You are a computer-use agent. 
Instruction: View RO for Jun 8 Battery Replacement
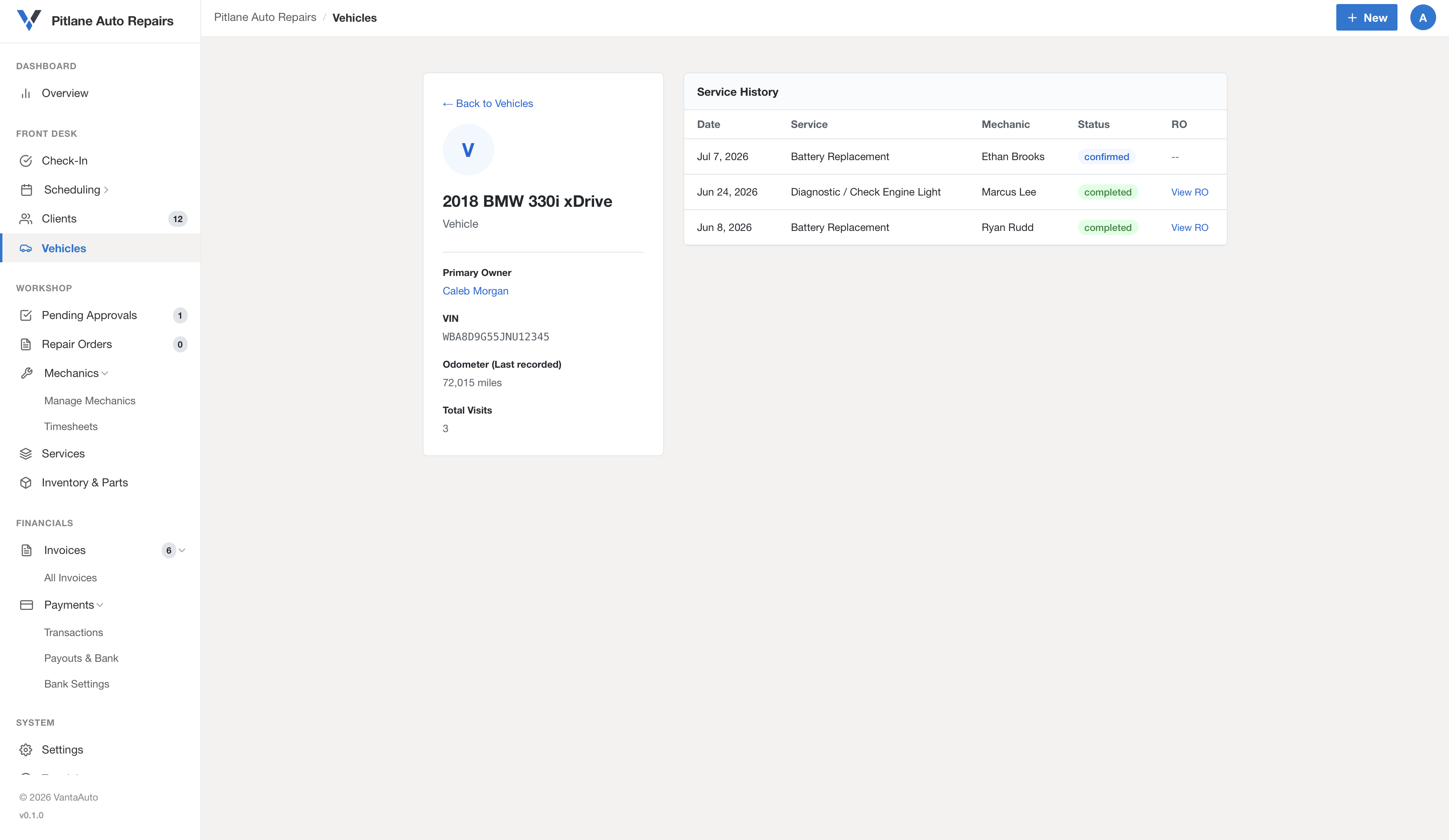1189,228
